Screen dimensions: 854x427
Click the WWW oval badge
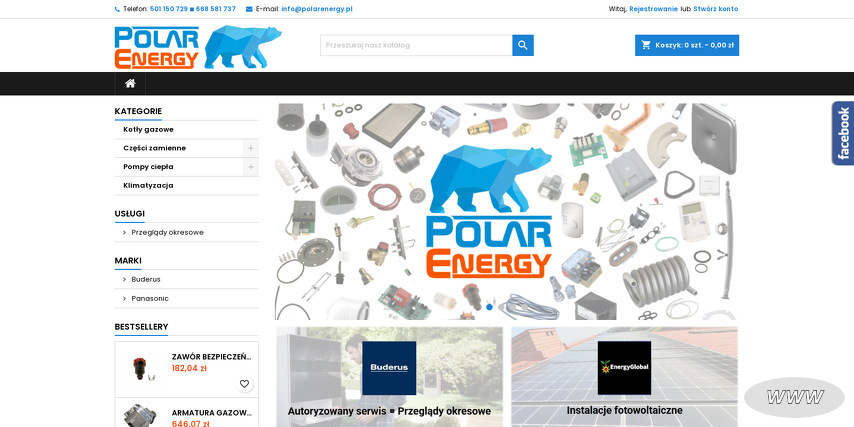coord(794,398)
